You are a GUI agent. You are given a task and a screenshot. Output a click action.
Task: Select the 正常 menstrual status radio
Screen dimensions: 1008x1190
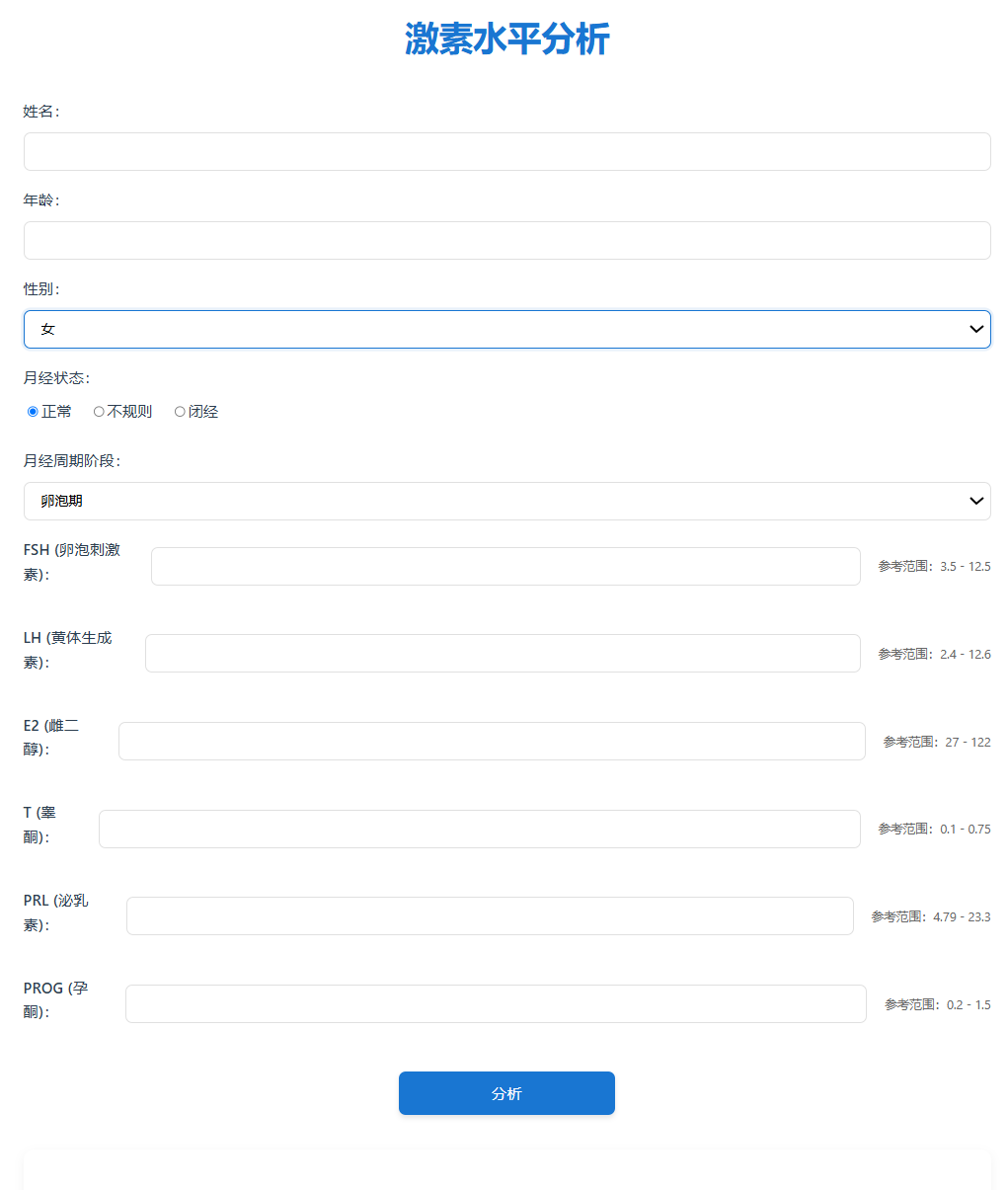34,412
